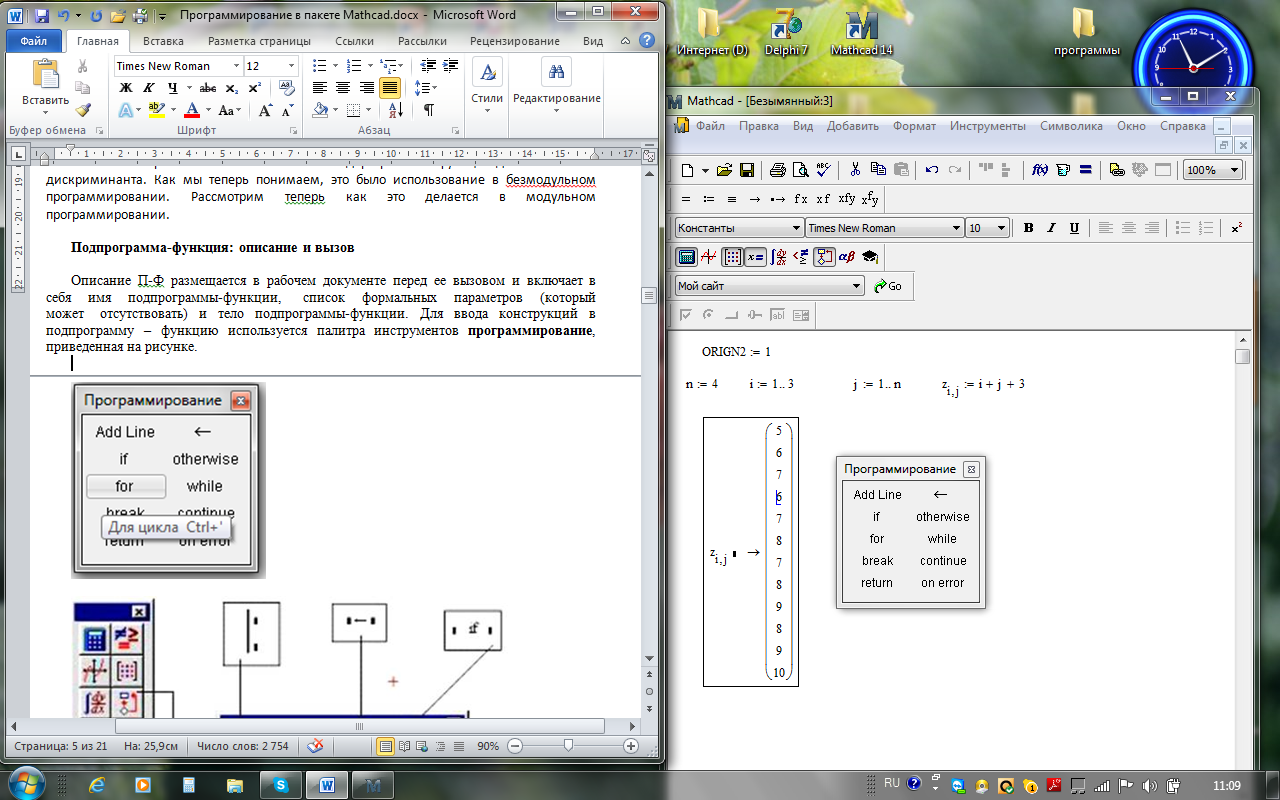Open Mathcad font dropdown Times New Roman

point(956,228)
